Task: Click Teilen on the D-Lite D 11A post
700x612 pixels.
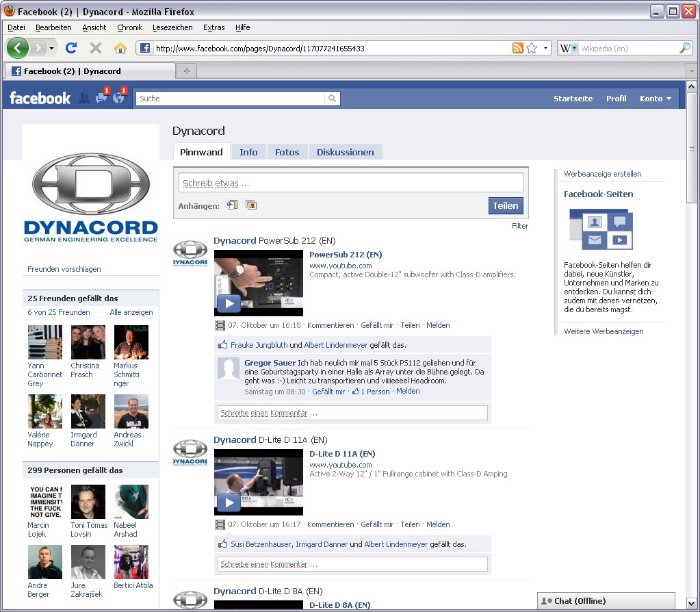Action: 410,525
